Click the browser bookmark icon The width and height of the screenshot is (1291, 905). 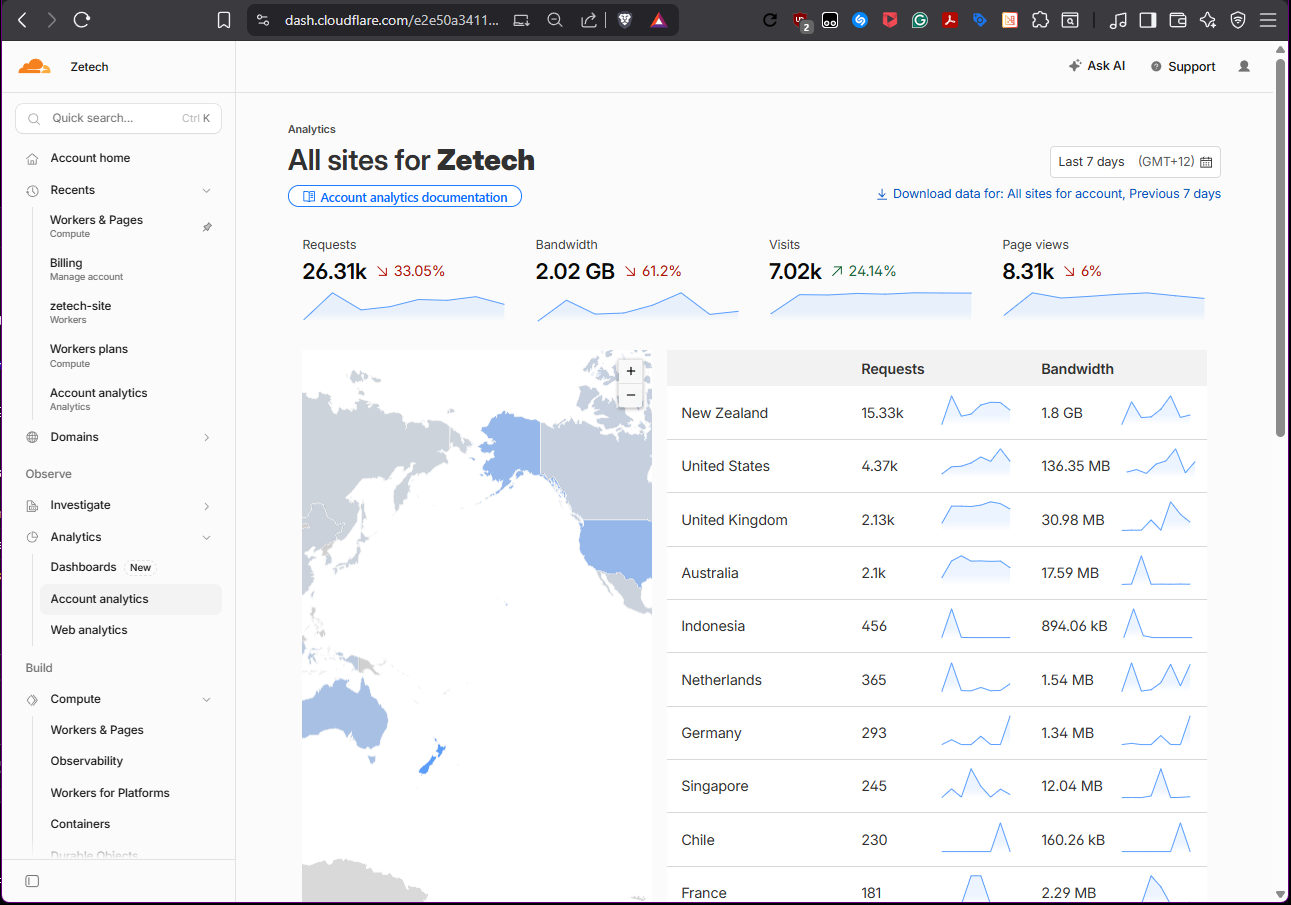(224, 20)
